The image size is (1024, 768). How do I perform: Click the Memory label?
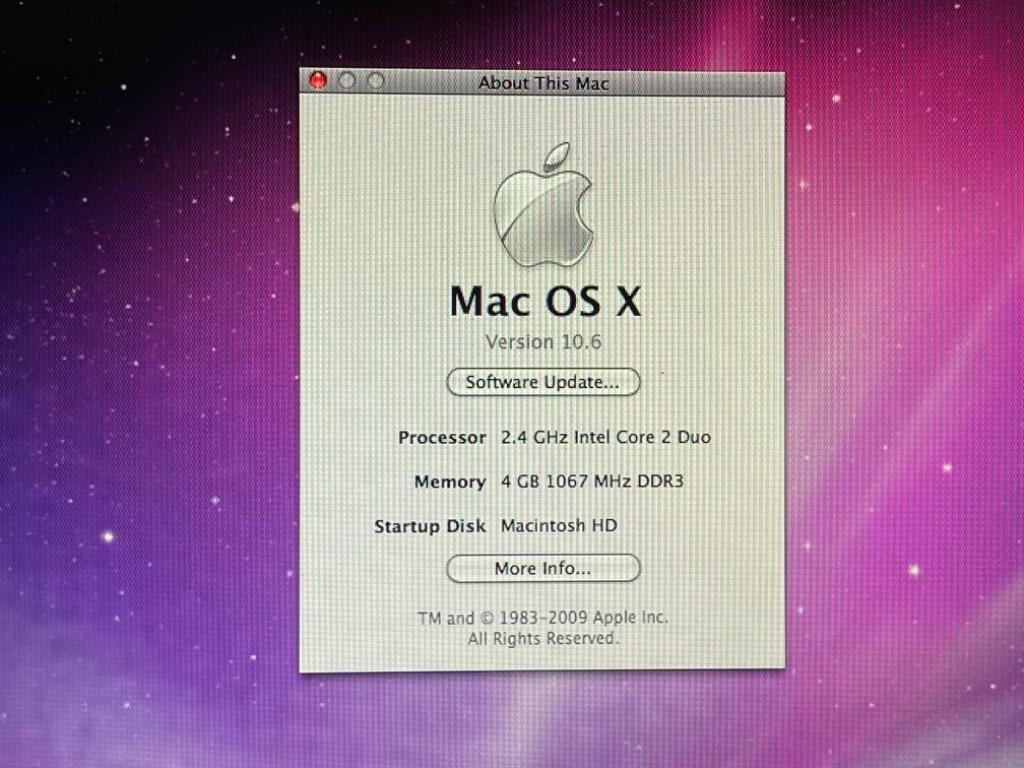450,482
